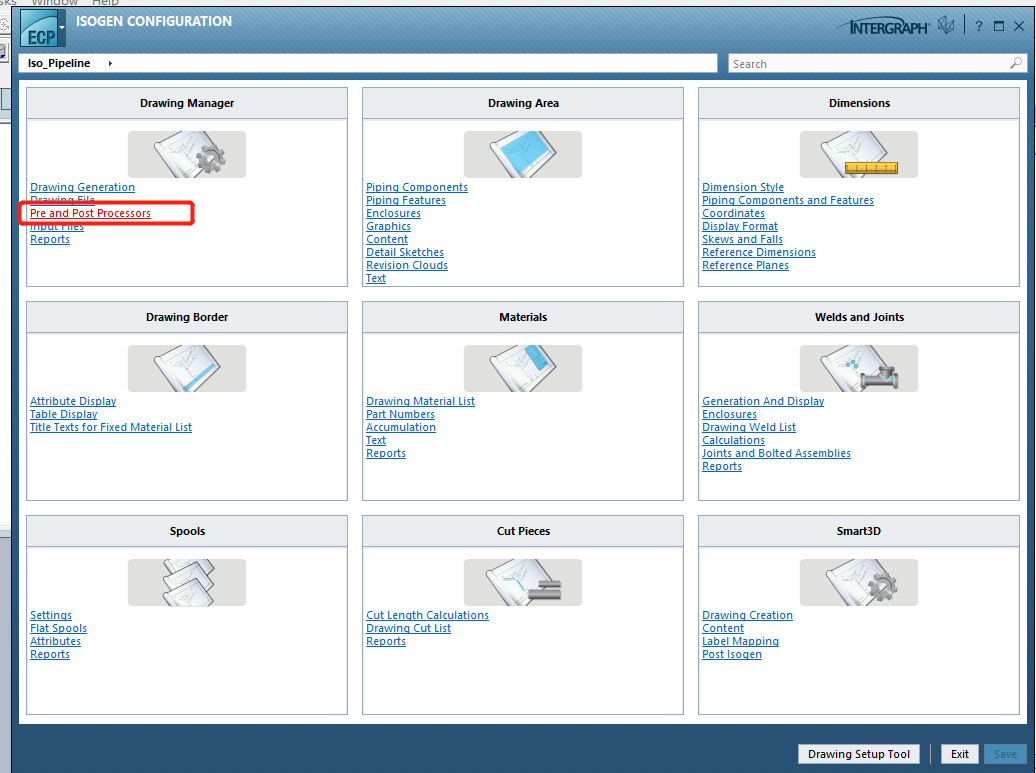
Task: Open Piping Components and Features link
Action: tap(788, 200)
